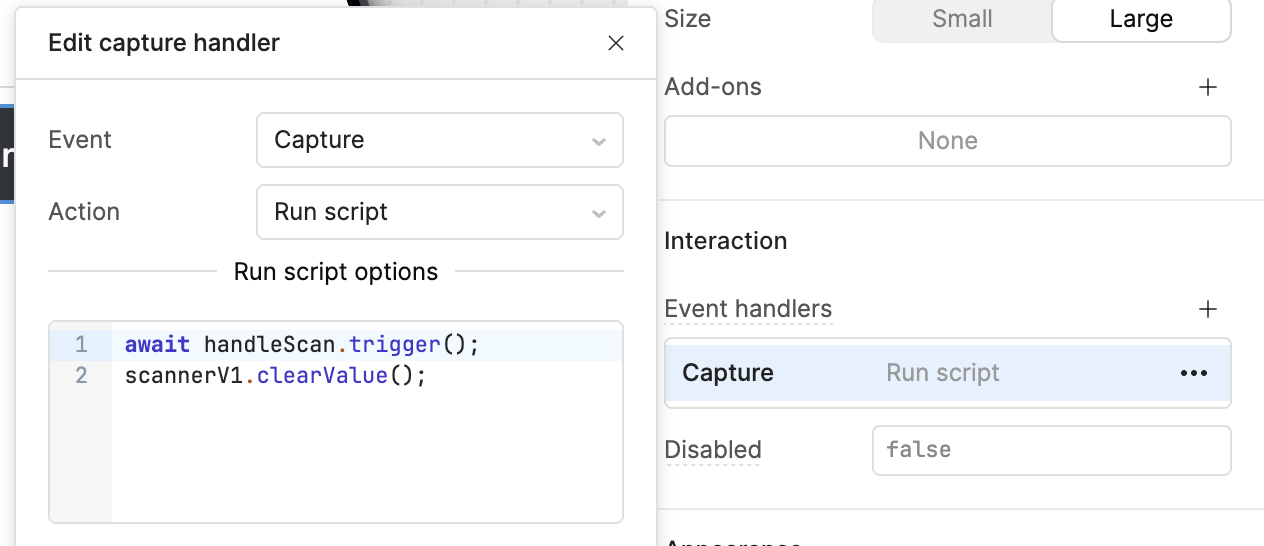Close the Edit capture handler popup
The width and height of the screenshot is (1264, 546).
[616, 43]
